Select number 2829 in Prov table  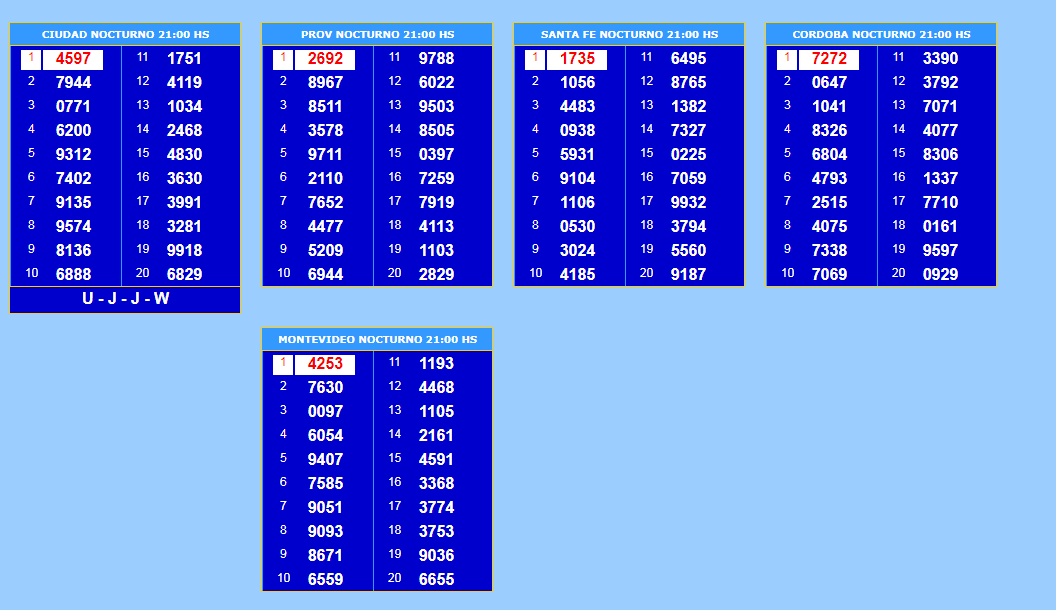tap(436, 274)
